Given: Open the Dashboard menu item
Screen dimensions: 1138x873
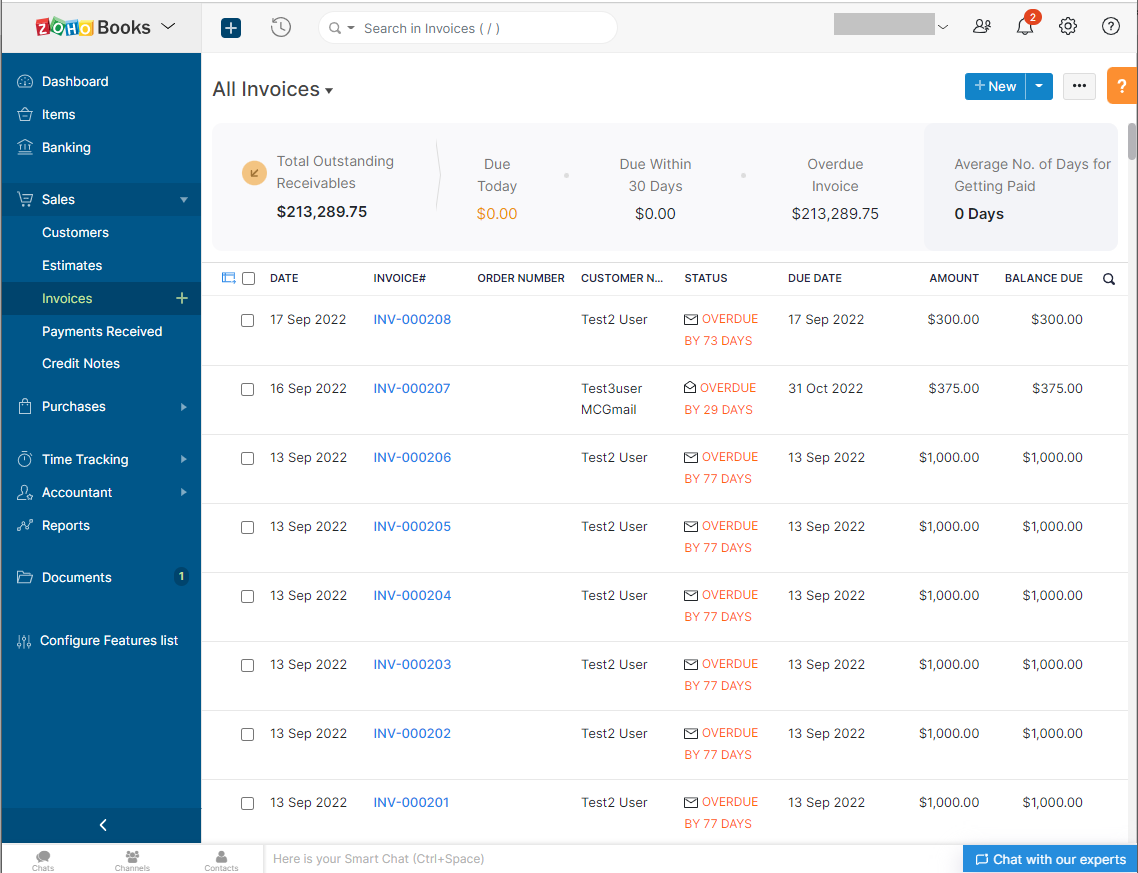Looking at the screenshot, I should pyautogui.click(x=75, y=81).
